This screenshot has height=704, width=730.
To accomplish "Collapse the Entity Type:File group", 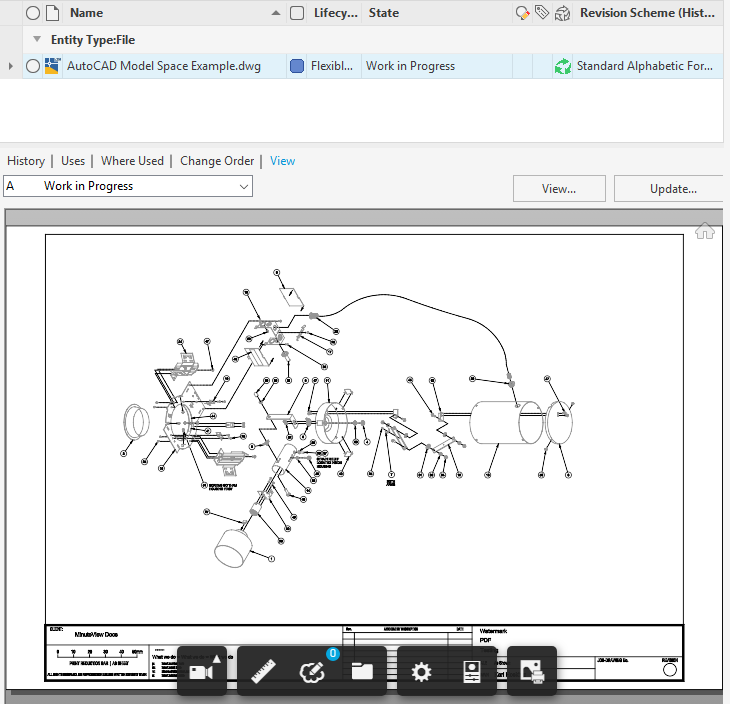I will [37, 39].
